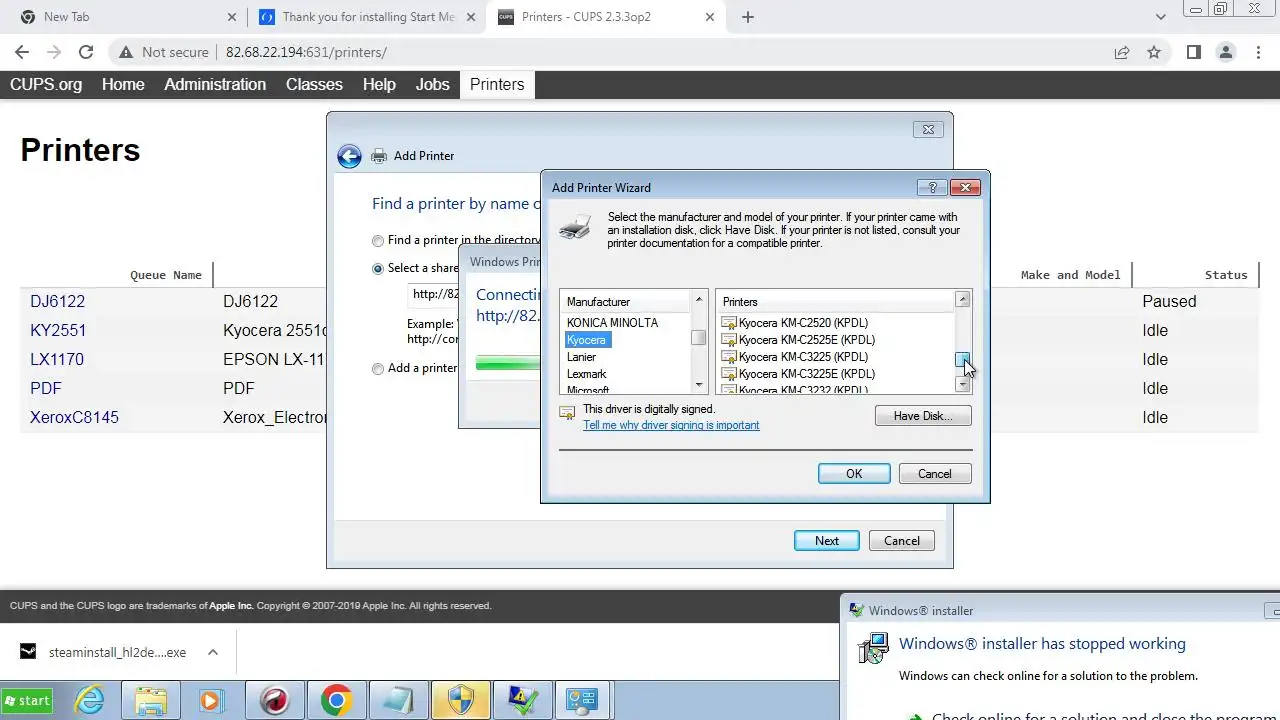Open the XeroxC8145 printer queue link

pos(74,417)
